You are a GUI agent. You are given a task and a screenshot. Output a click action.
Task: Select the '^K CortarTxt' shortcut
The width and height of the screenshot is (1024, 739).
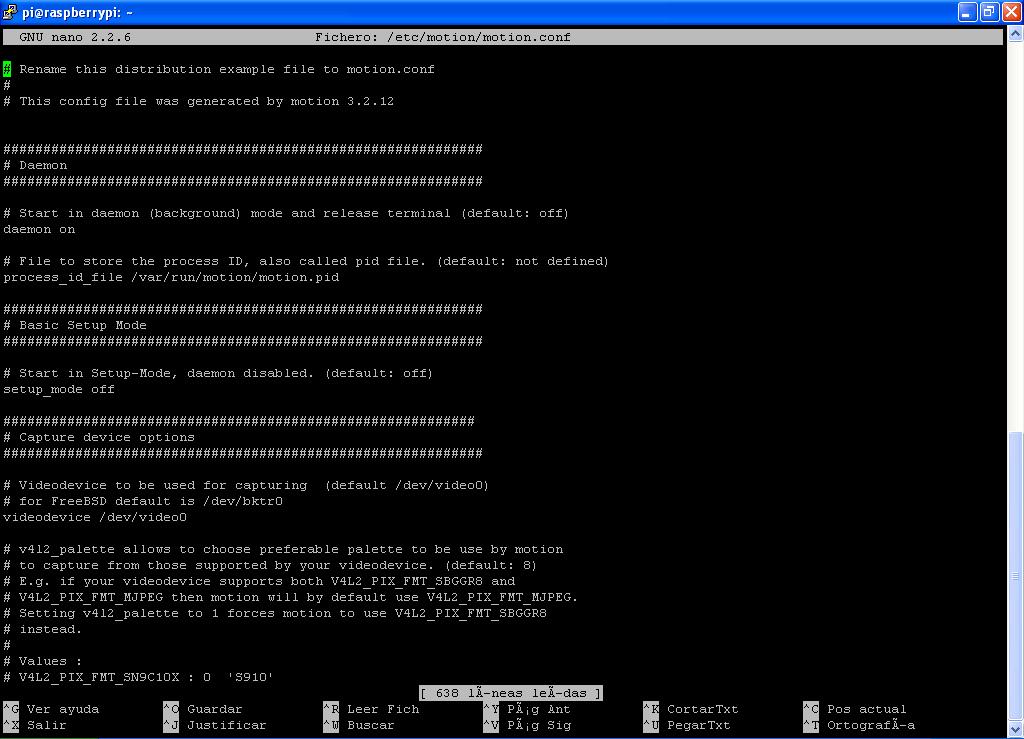coord(690,709)
